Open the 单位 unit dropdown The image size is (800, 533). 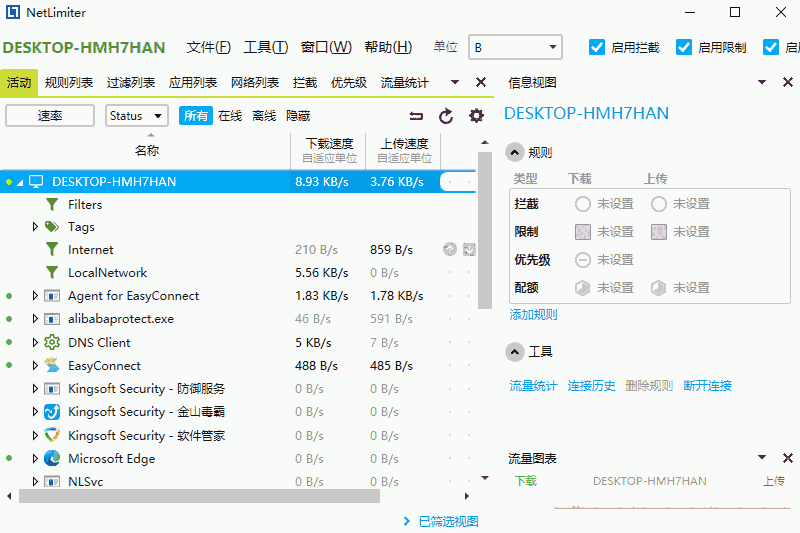[x=515, y=47]
